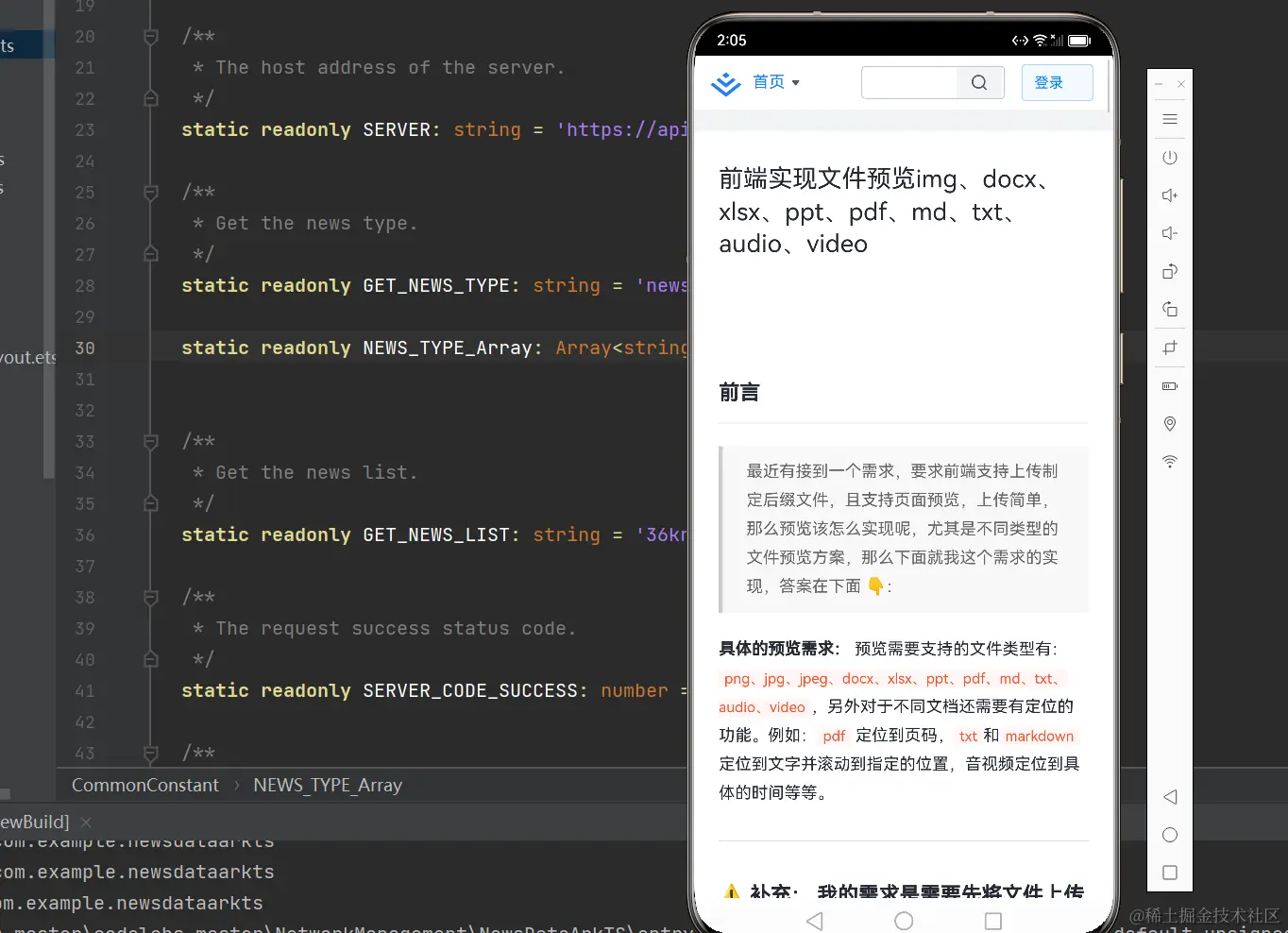The width and height of the screenshot is (1288, 933).
Task: Click emulator toolbar recent apps square
Action: pyautogui.click(x=1170, y=873)
